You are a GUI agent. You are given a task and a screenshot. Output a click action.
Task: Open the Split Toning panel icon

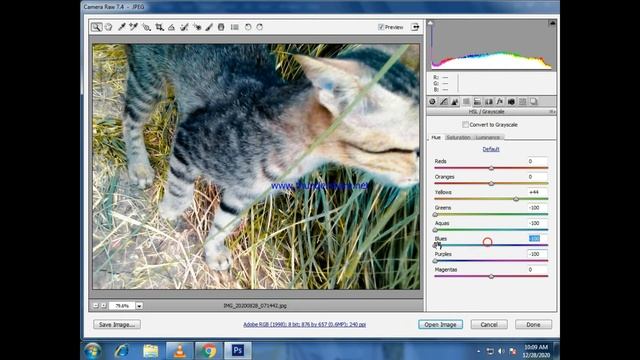point(477,102)
